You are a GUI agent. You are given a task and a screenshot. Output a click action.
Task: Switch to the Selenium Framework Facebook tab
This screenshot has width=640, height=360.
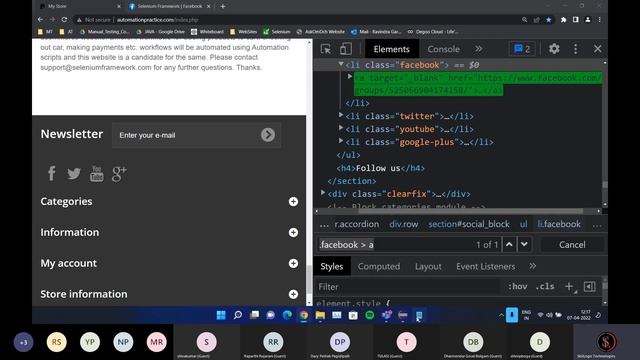pyautogui.click(x=169, y=6)
